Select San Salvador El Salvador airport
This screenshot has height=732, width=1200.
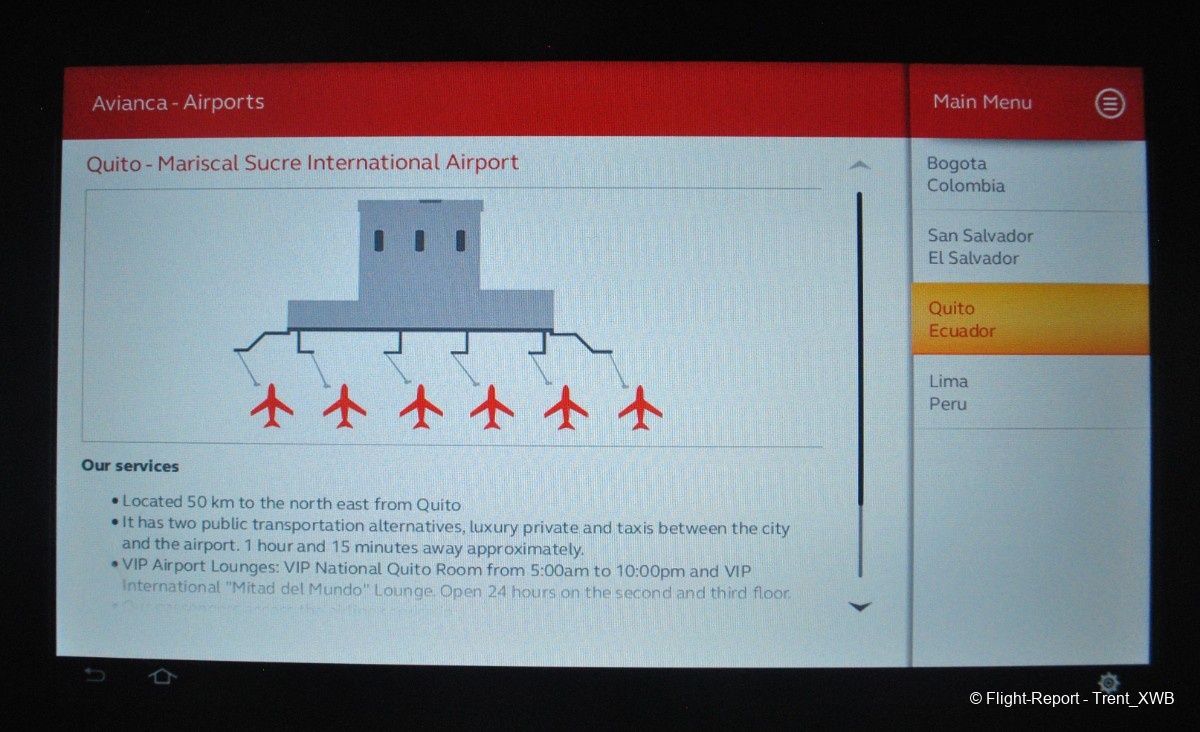coord(1028,247)
